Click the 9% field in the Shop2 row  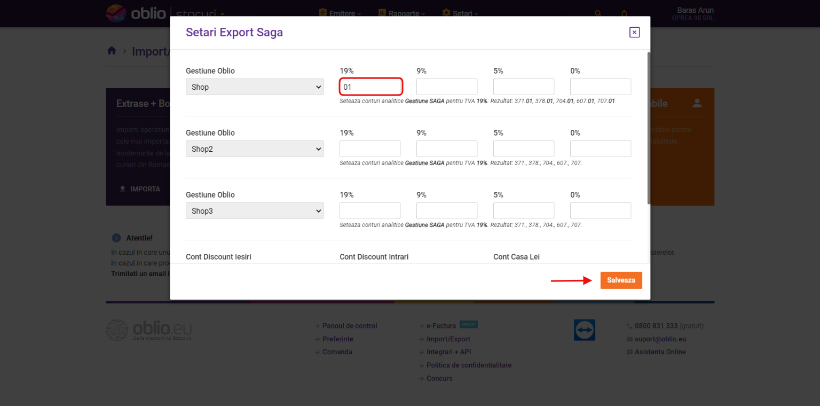(447, 149)
